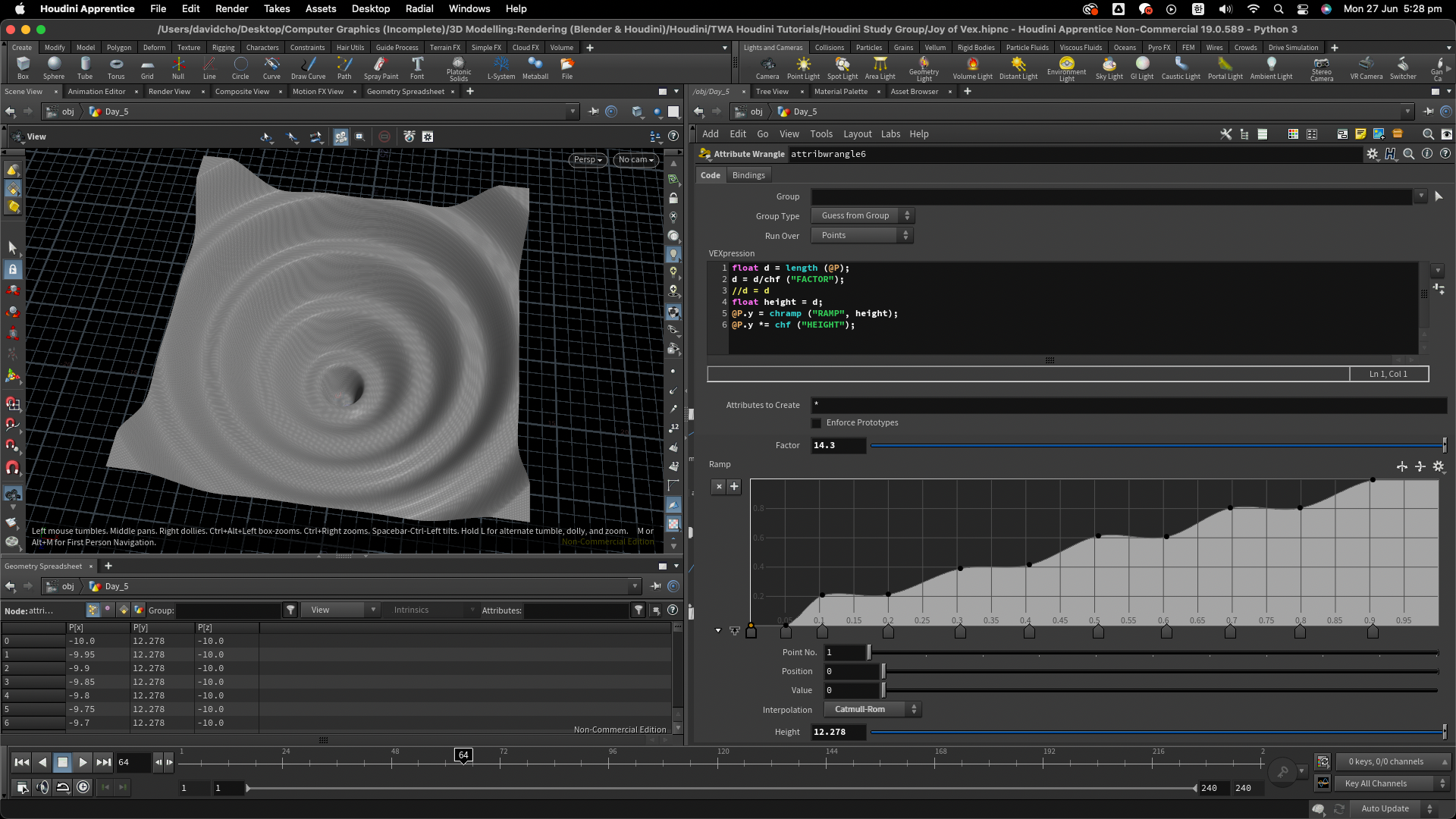Screen dimensions: 1456x819
Task: Click the Torus shelf tool
Action: pyautogui.click(x=116, y=67)
